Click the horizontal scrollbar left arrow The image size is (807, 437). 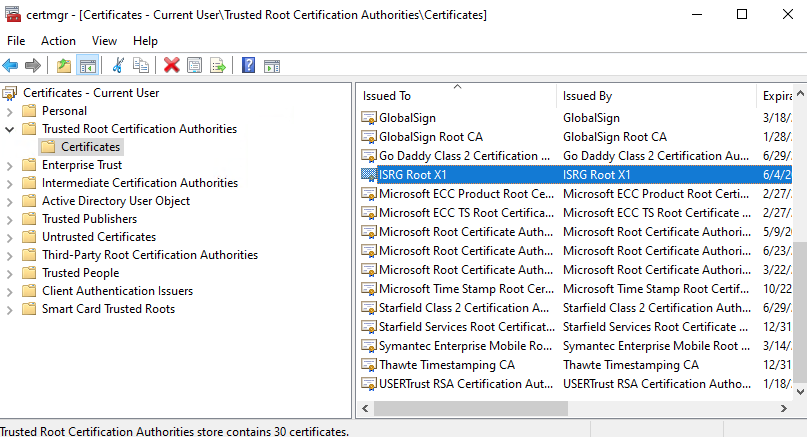point(365,408)
